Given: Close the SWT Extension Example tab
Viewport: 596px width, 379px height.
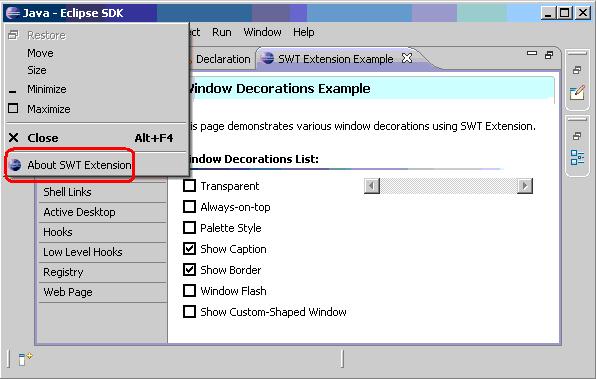Looking at the screenshot, I should 407,58.
